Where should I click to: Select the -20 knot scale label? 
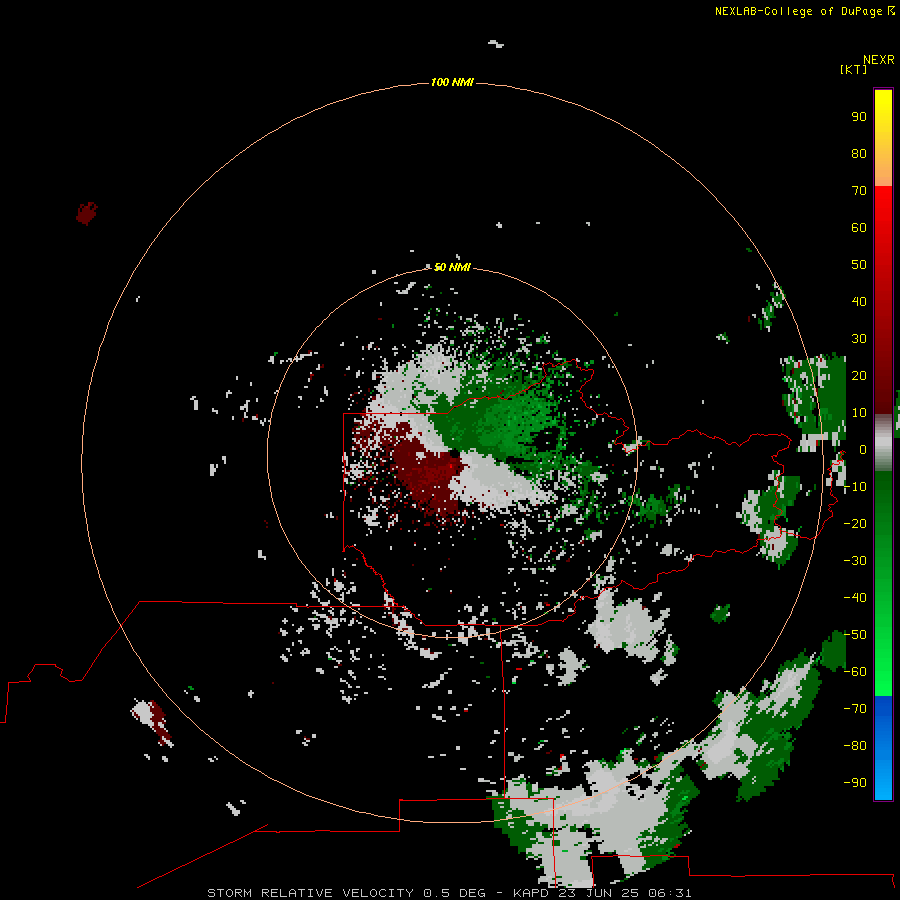(855, 524)
